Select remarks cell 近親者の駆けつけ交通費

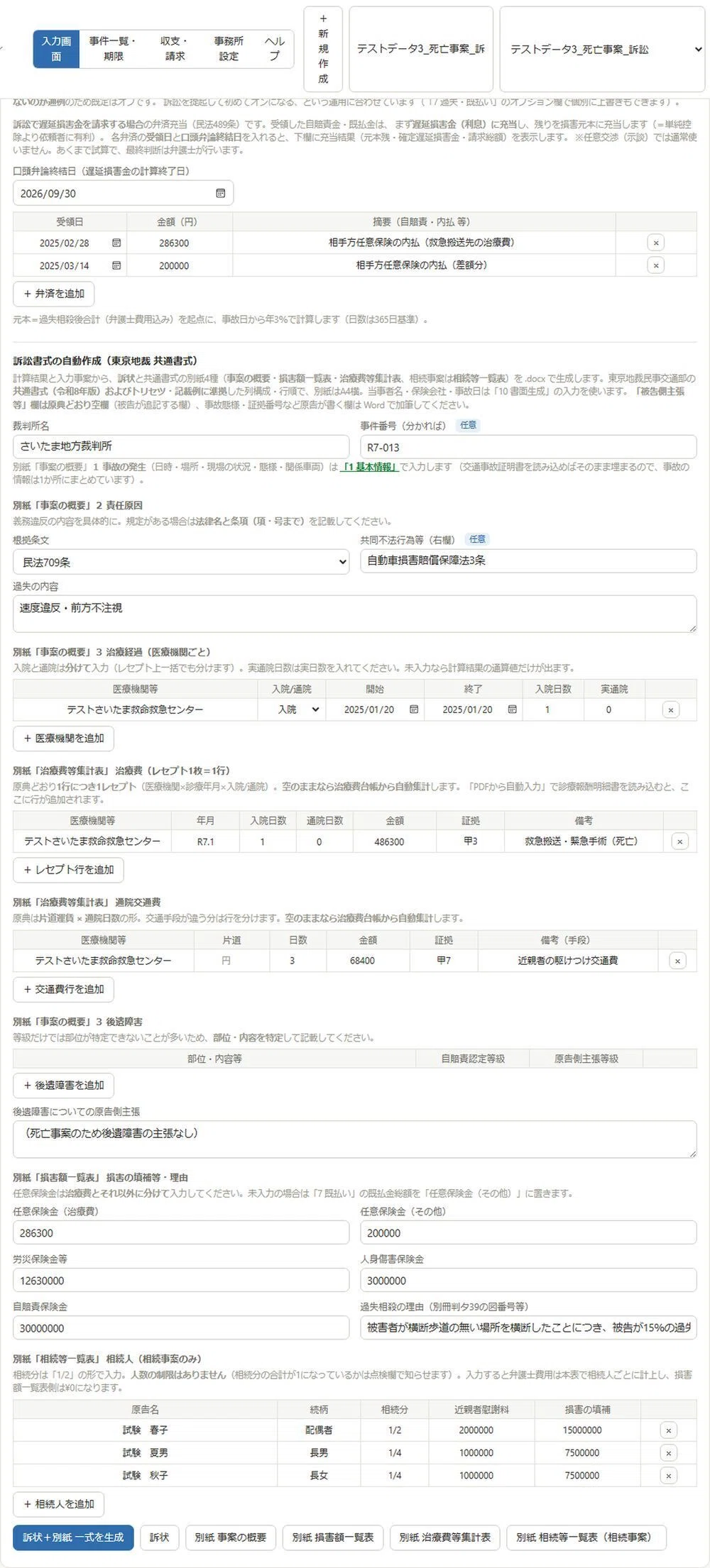coord(568,961)
